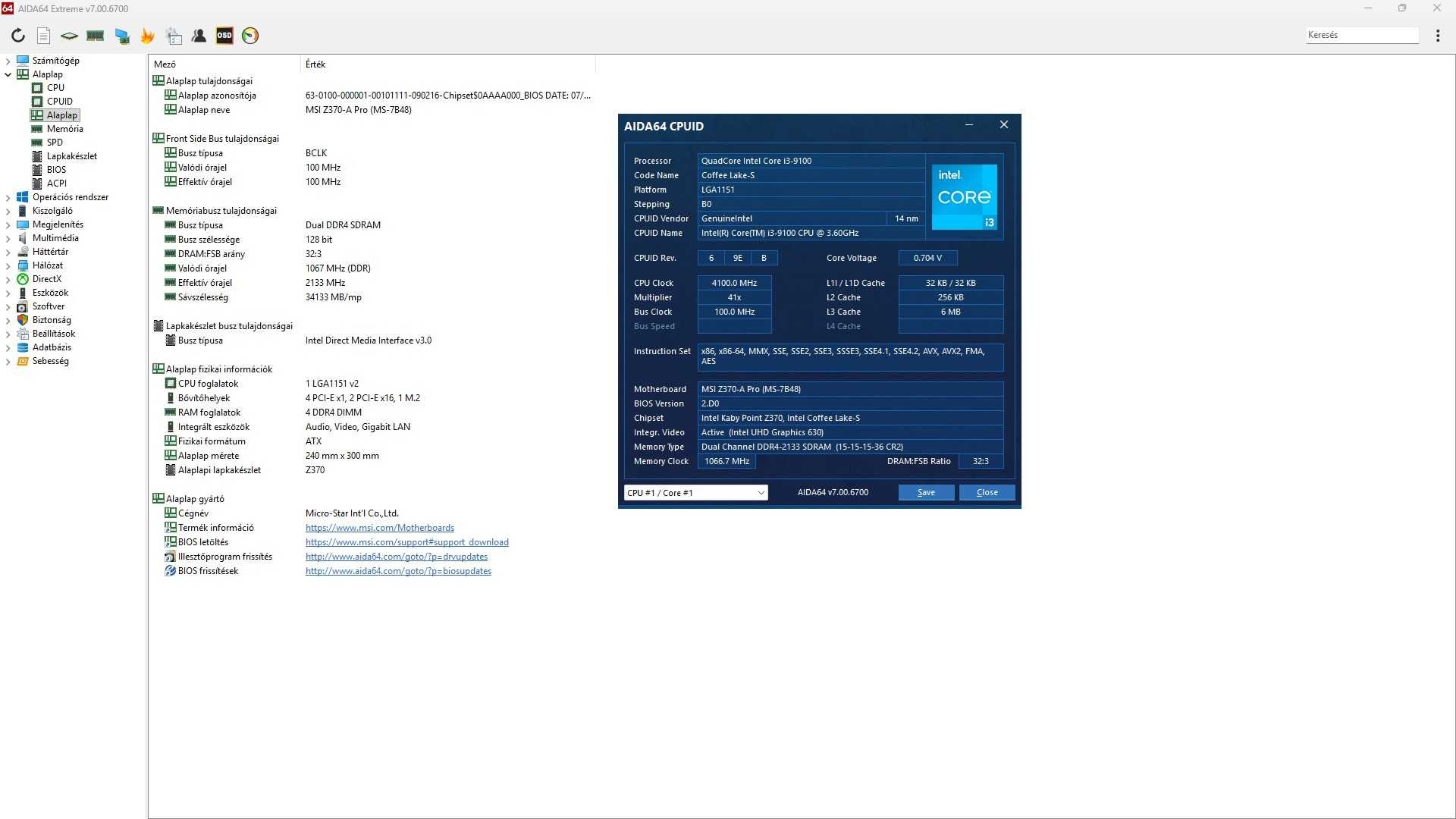
Task: Click the Keresés search field
Action: coord(1361,35)
